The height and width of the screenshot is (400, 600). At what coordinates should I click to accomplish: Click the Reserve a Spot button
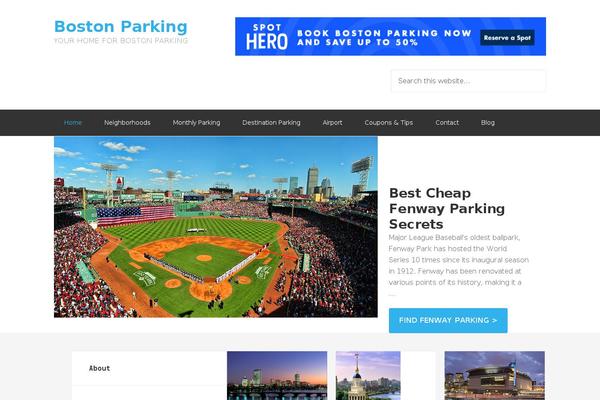click(507, 38)
